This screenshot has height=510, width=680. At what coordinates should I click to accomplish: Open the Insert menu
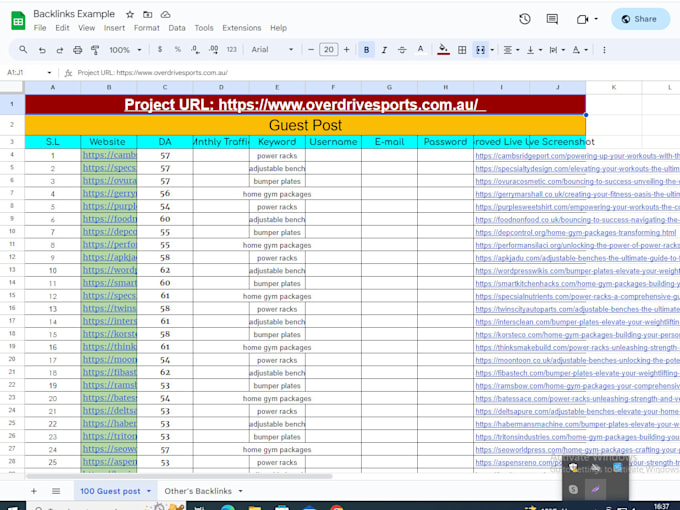114,28
